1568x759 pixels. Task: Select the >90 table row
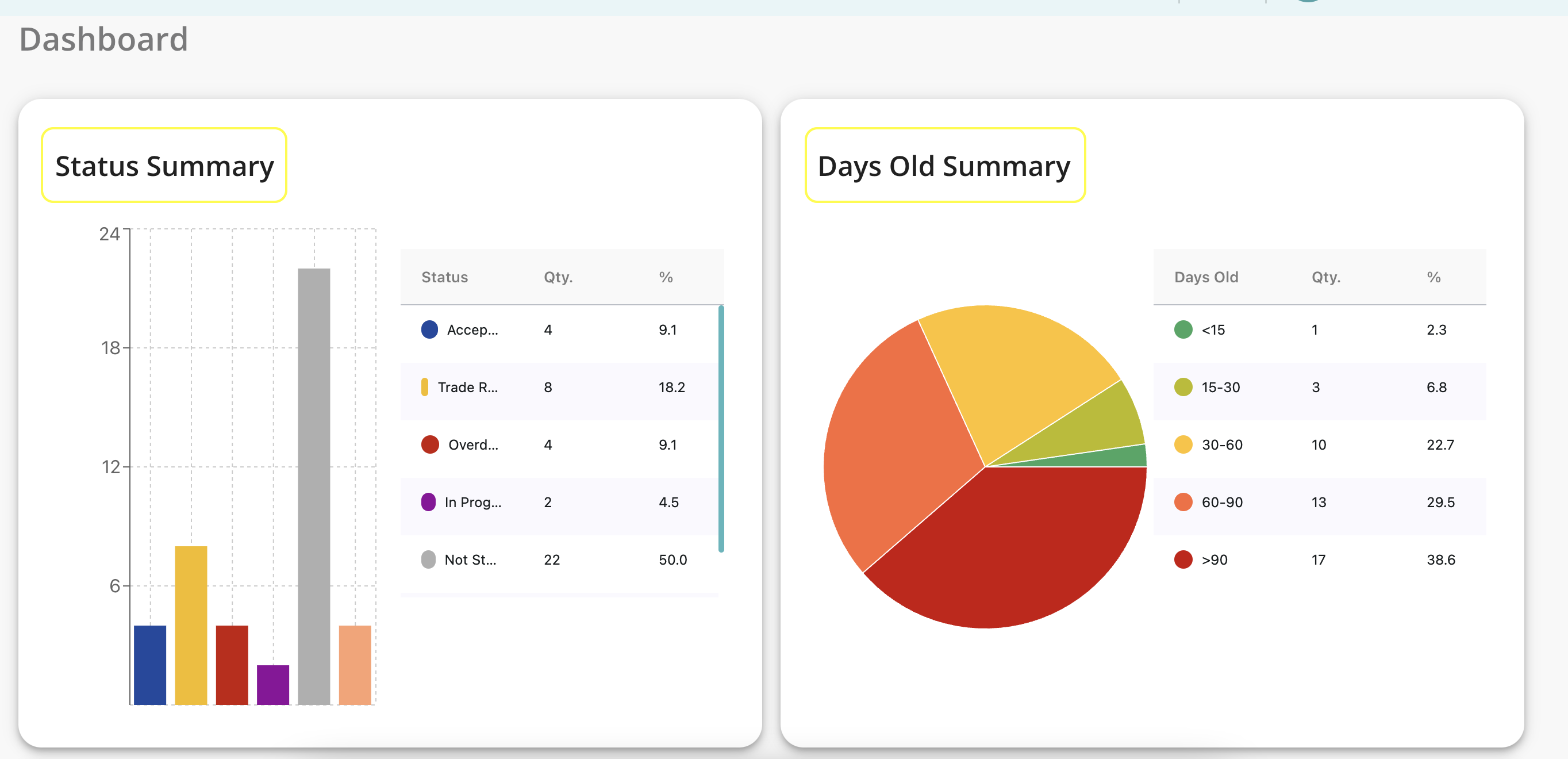[x=1319, y=559]
